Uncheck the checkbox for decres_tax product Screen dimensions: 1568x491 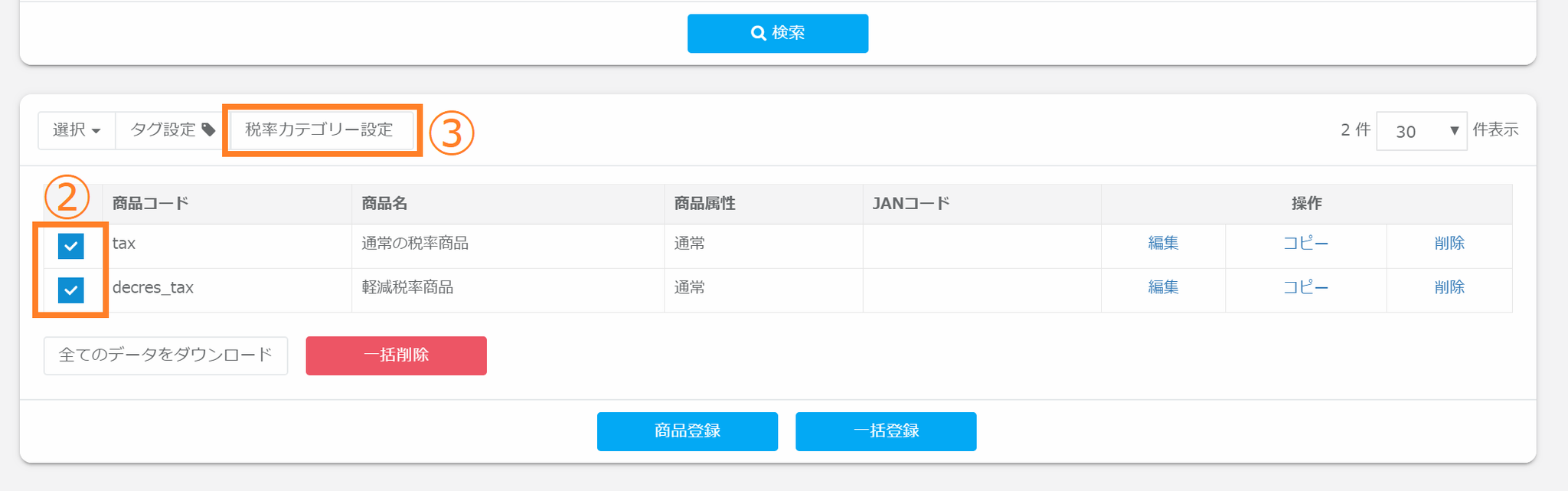[x=71, y=290]
